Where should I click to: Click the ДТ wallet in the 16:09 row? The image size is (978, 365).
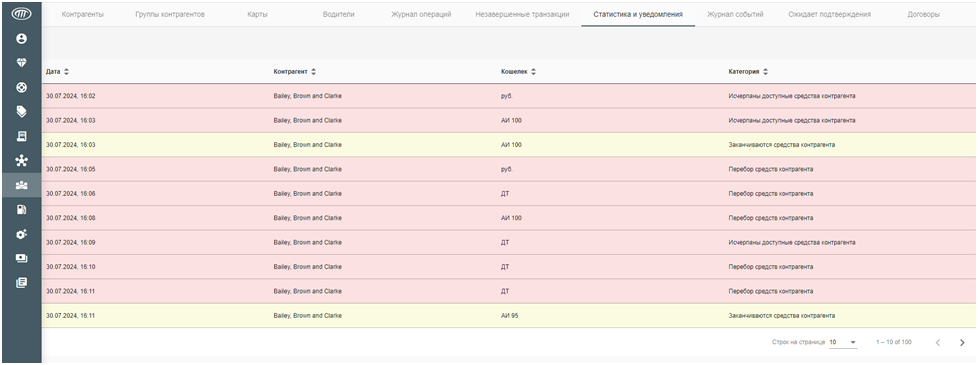pyautogui.click(x=505, y=242)
